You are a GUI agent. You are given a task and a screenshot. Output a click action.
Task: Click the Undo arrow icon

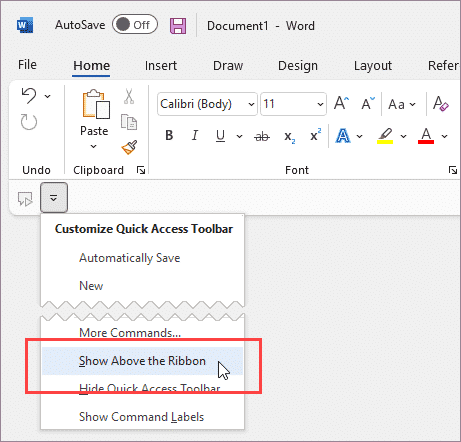coord(29,96)
